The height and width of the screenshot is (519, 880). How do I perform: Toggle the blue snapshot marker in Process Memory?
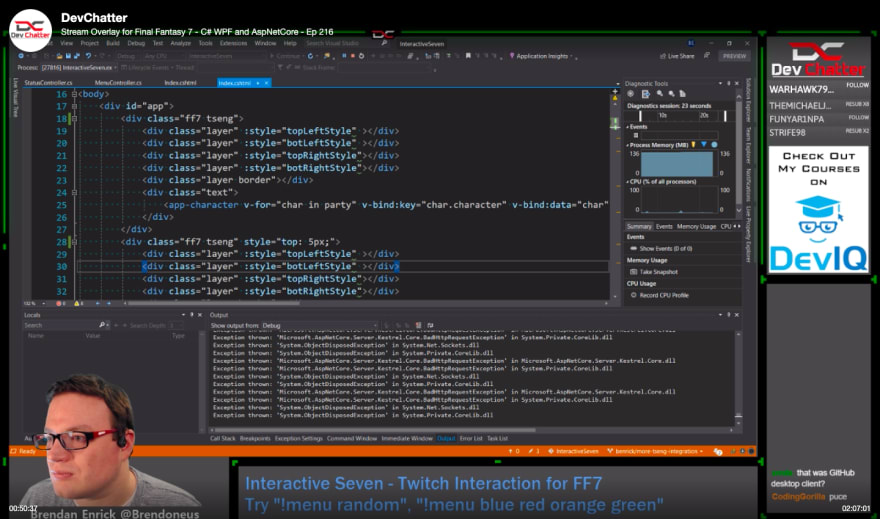click(704, 145)
